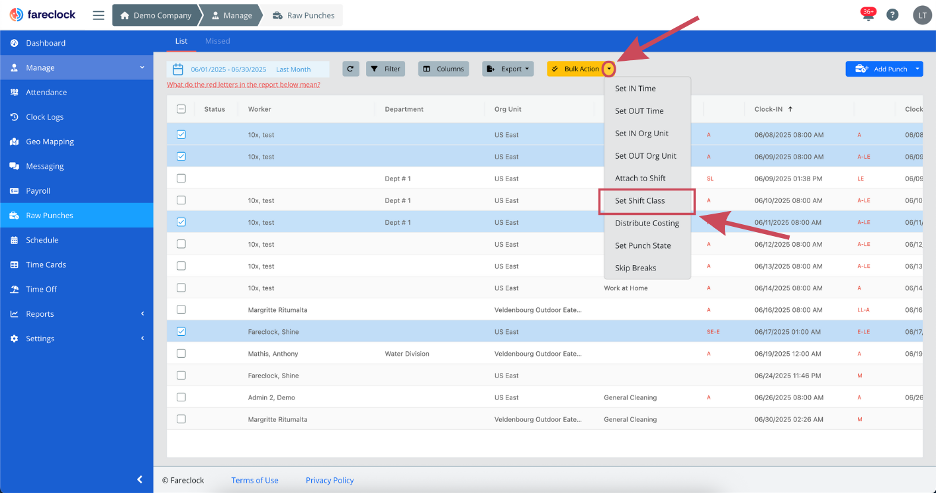936x494 pixels.
Task: Open the date range picker field
Action: [248, 69]
